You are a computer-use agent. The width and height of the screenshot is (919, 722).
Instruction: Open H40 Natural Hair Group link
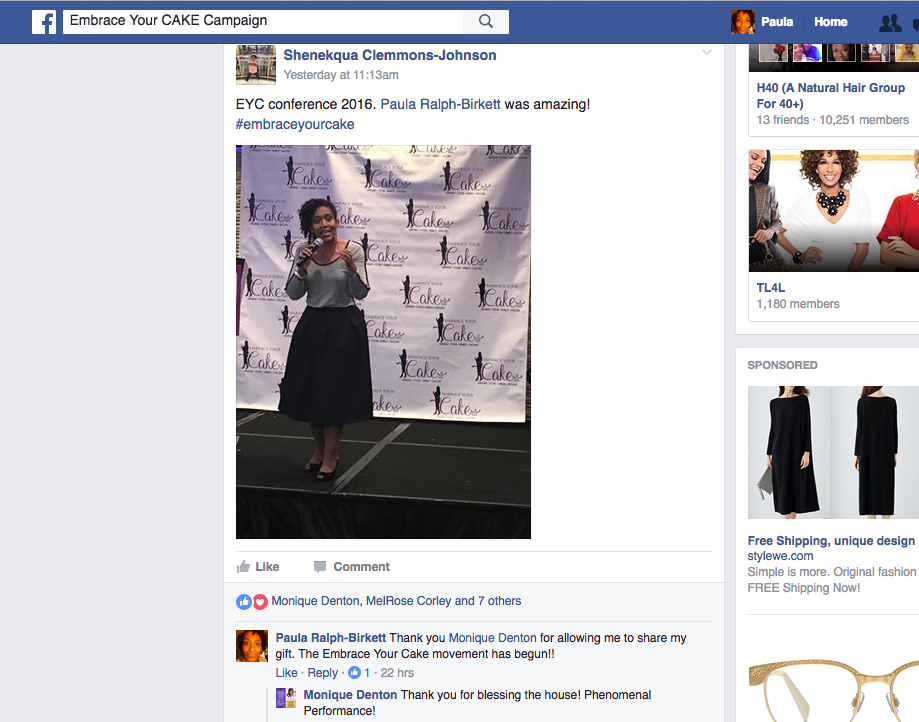click(x=830, y=96)
